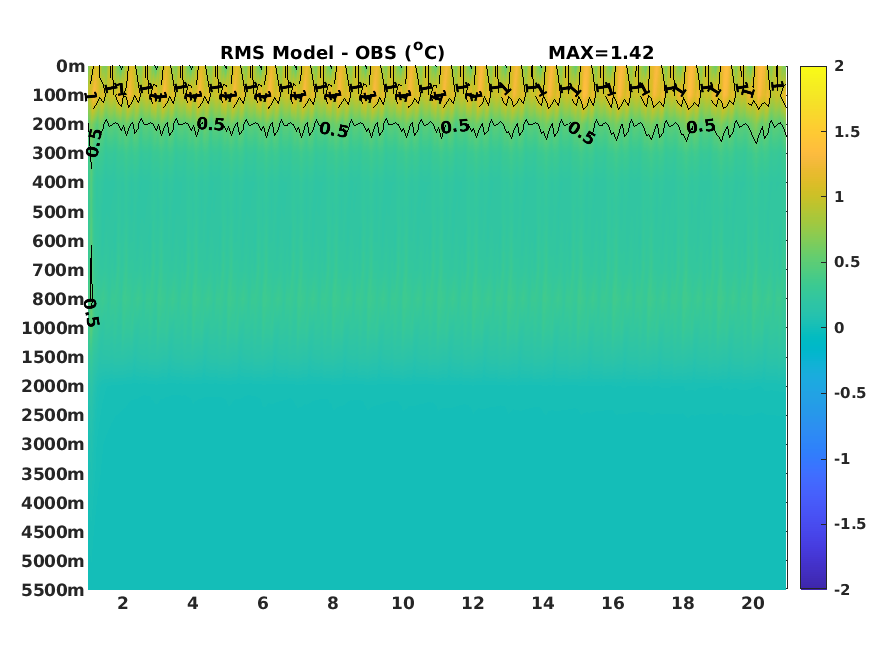
Task: Pick the colorbar tick label '1'
Action: 839,197
